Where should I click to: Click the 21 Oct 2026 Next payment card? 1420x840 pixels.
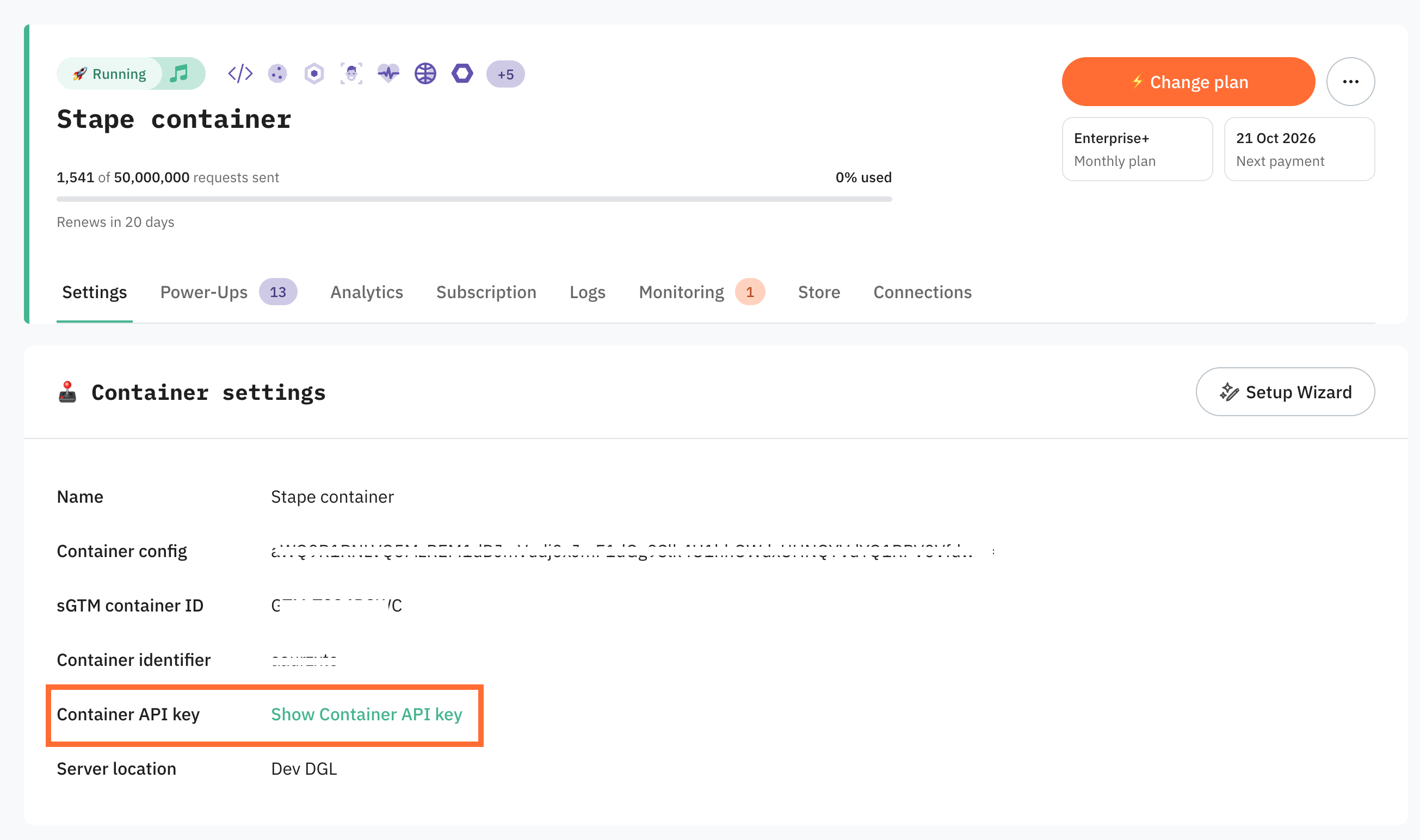(1299, 150)
